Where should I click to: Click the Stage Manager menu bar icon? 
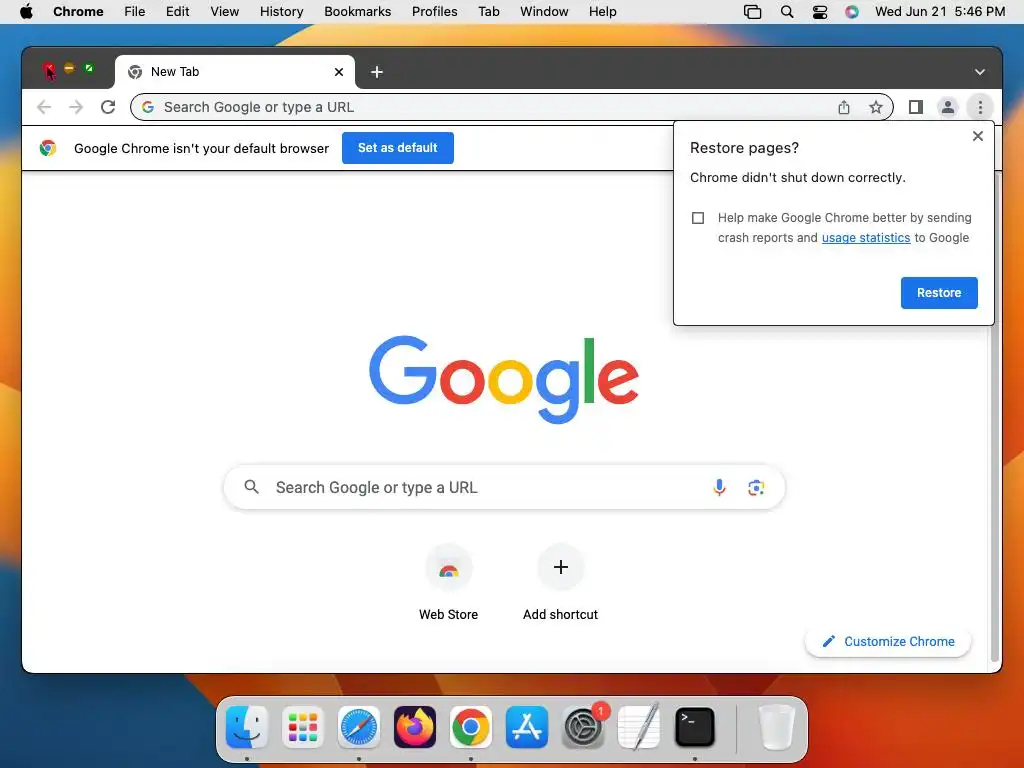click(752, 12)
